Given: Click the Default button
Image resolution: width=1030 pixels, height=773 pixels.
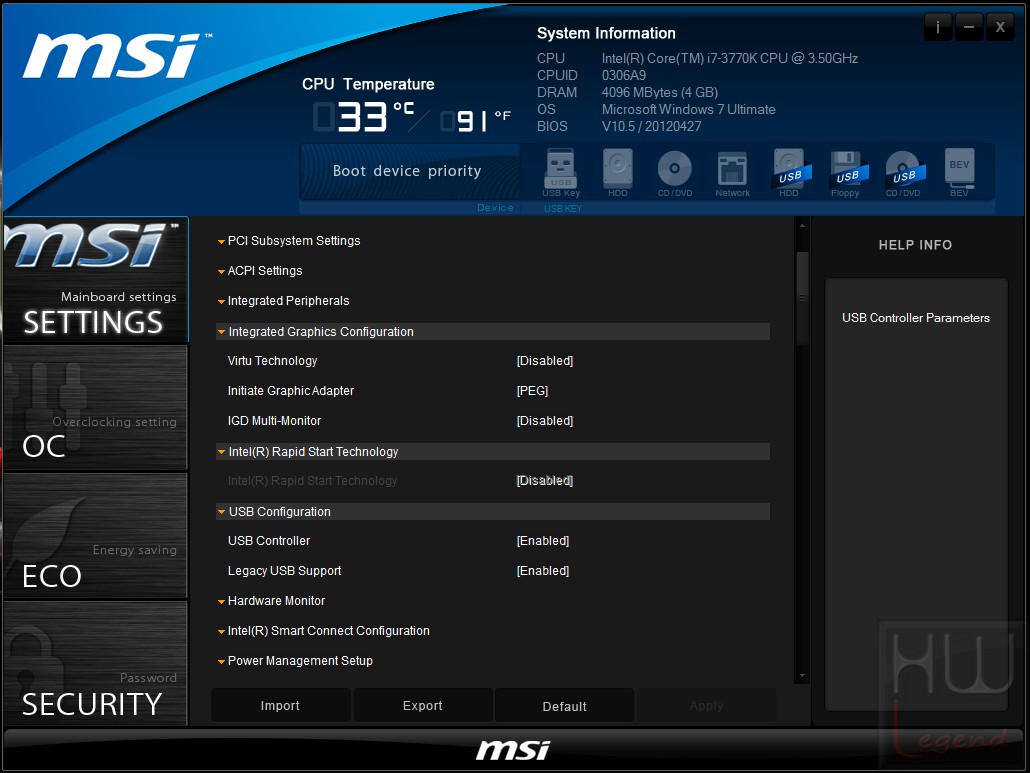Looking at the screenshot, I should tap(565, 705).
